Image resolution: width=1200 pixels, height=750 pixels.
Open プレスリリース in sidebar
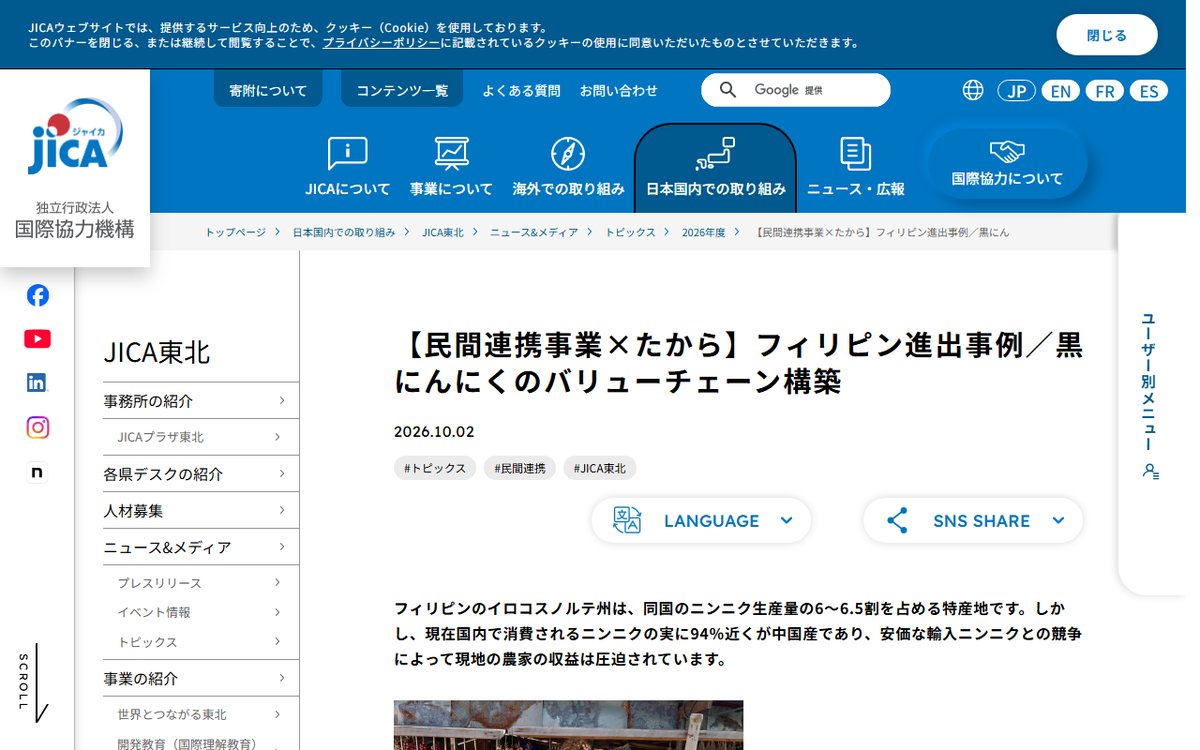coord(201,583)
